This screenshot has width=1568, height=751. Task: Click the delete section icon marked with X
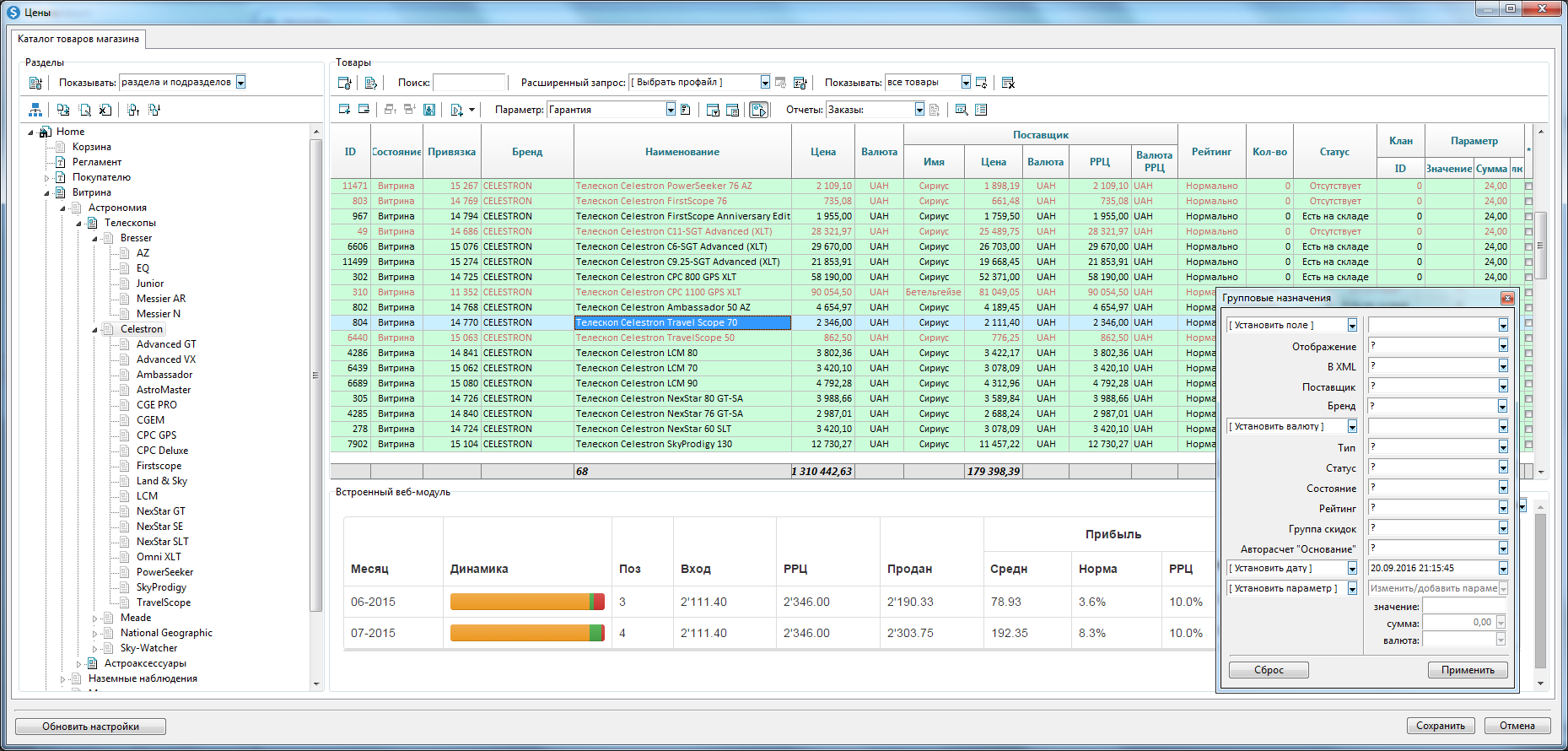pos(105,110)
